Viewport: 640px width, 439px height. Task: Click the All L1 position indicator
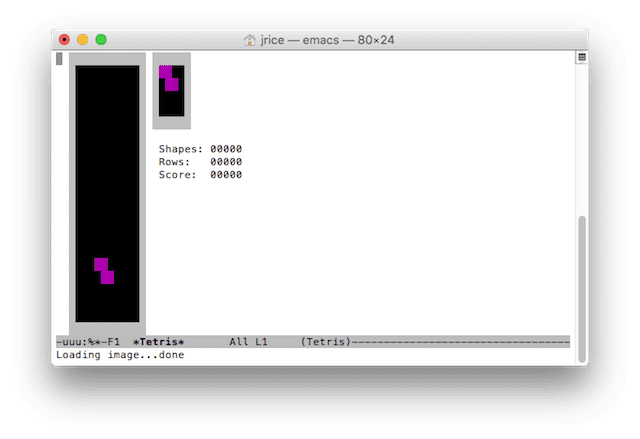click(x=248, y=342)
